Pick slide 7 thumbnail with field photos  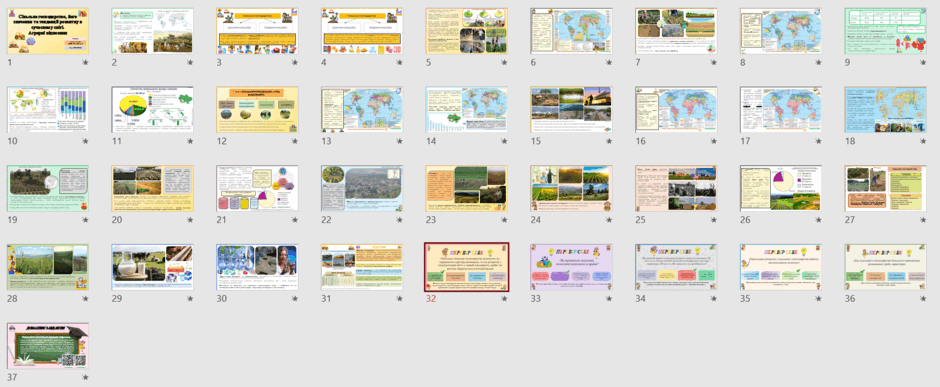pos(676,31)
